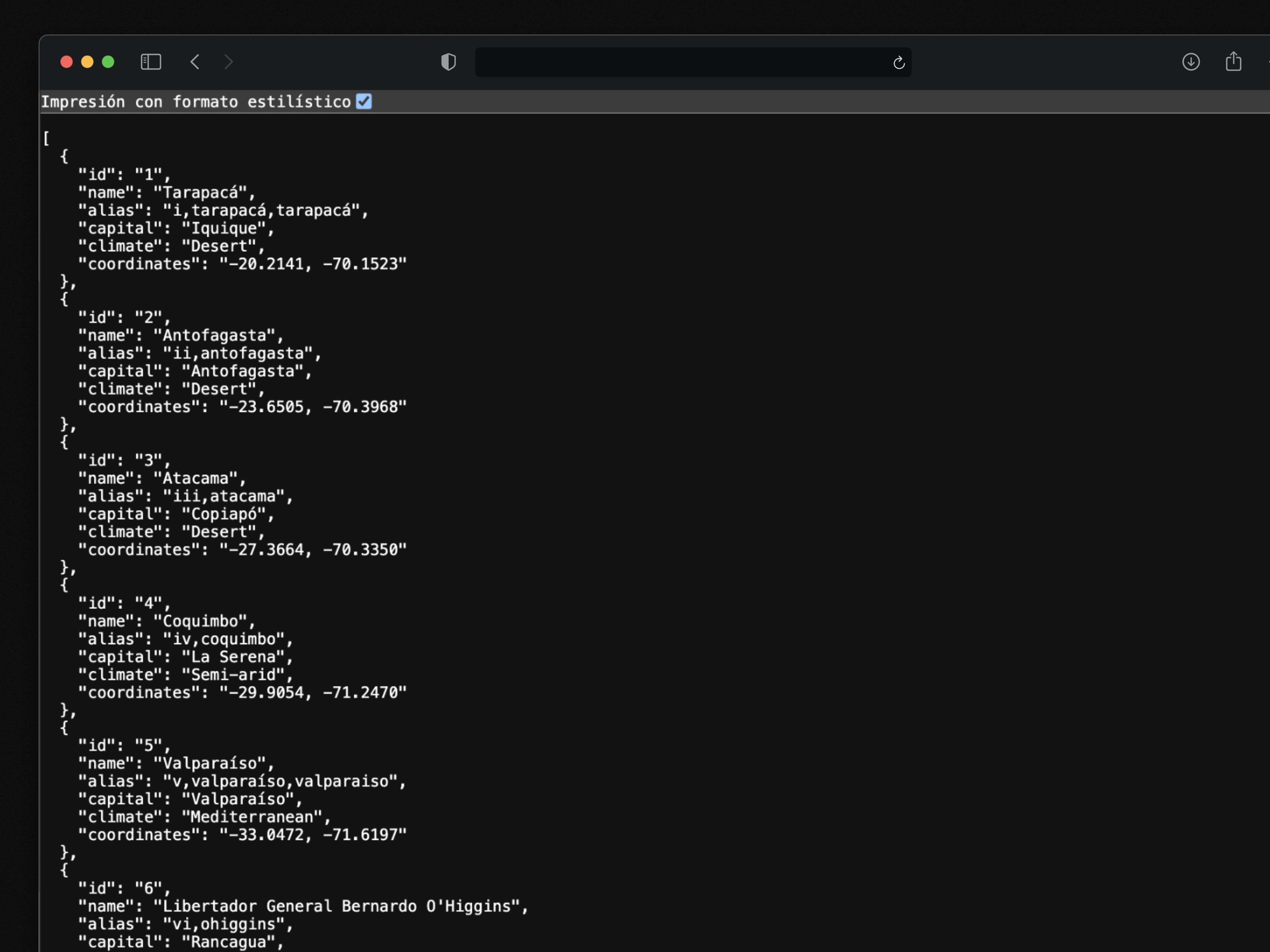
Task: Click the line "id": "6"
Action: click(x=125, y=888)
